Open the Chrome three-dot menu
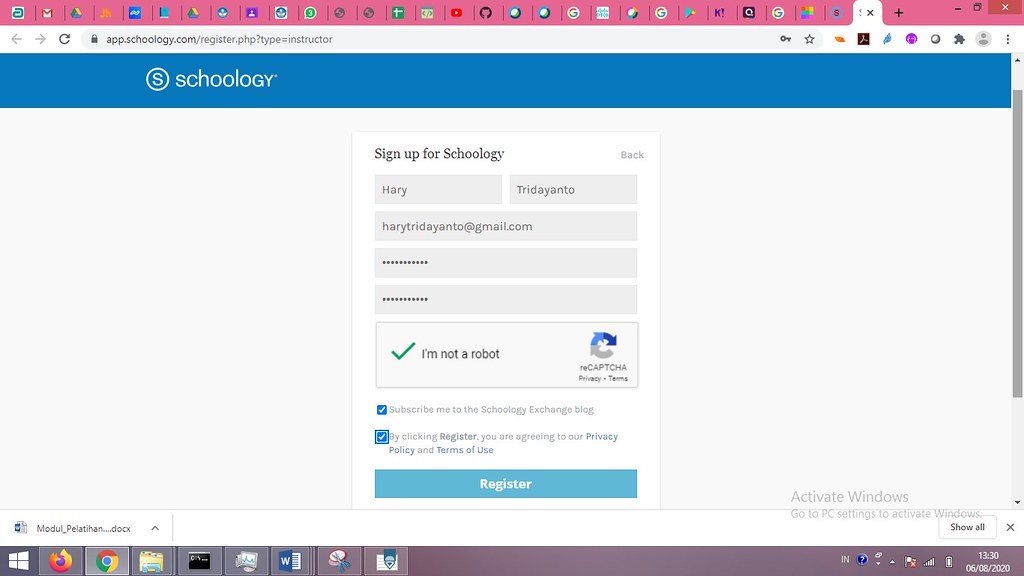The width and height of the screenshot is (1024, 576). pyautogui.click(x=1008, y=39)
